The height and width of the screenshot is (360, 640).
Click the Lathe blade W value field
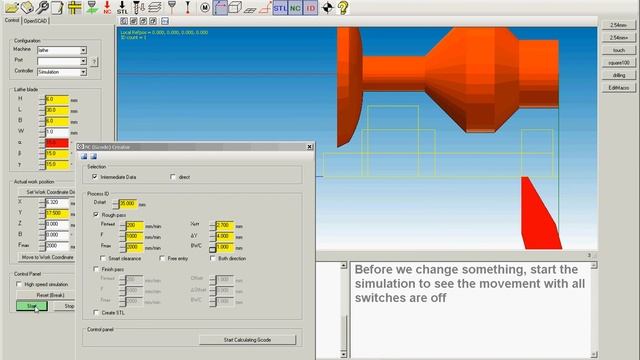pyautogui.click(x=57, y=132)
